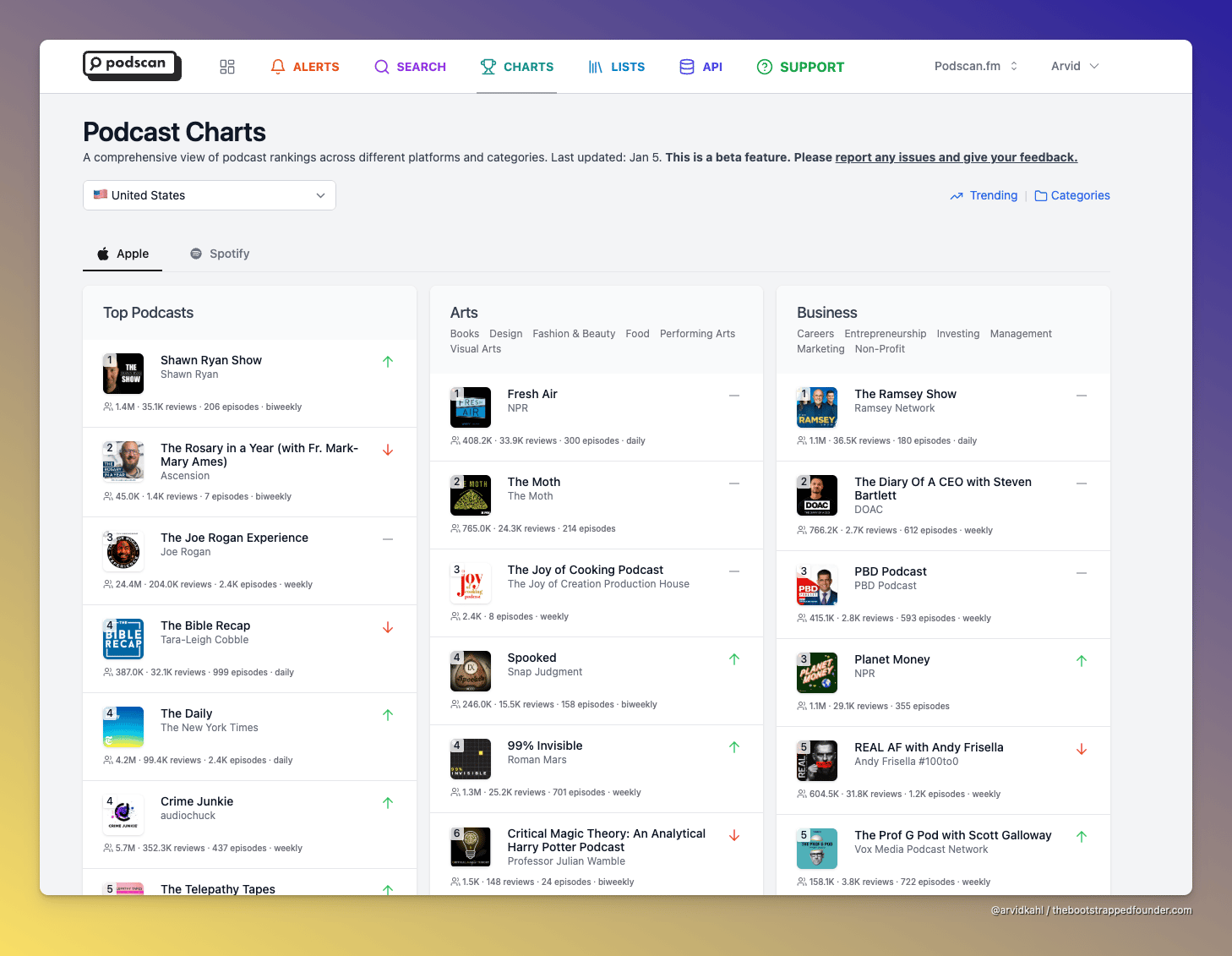Select the Careers subcategory
1232x956 pixels.
click(x=815, y=334)
